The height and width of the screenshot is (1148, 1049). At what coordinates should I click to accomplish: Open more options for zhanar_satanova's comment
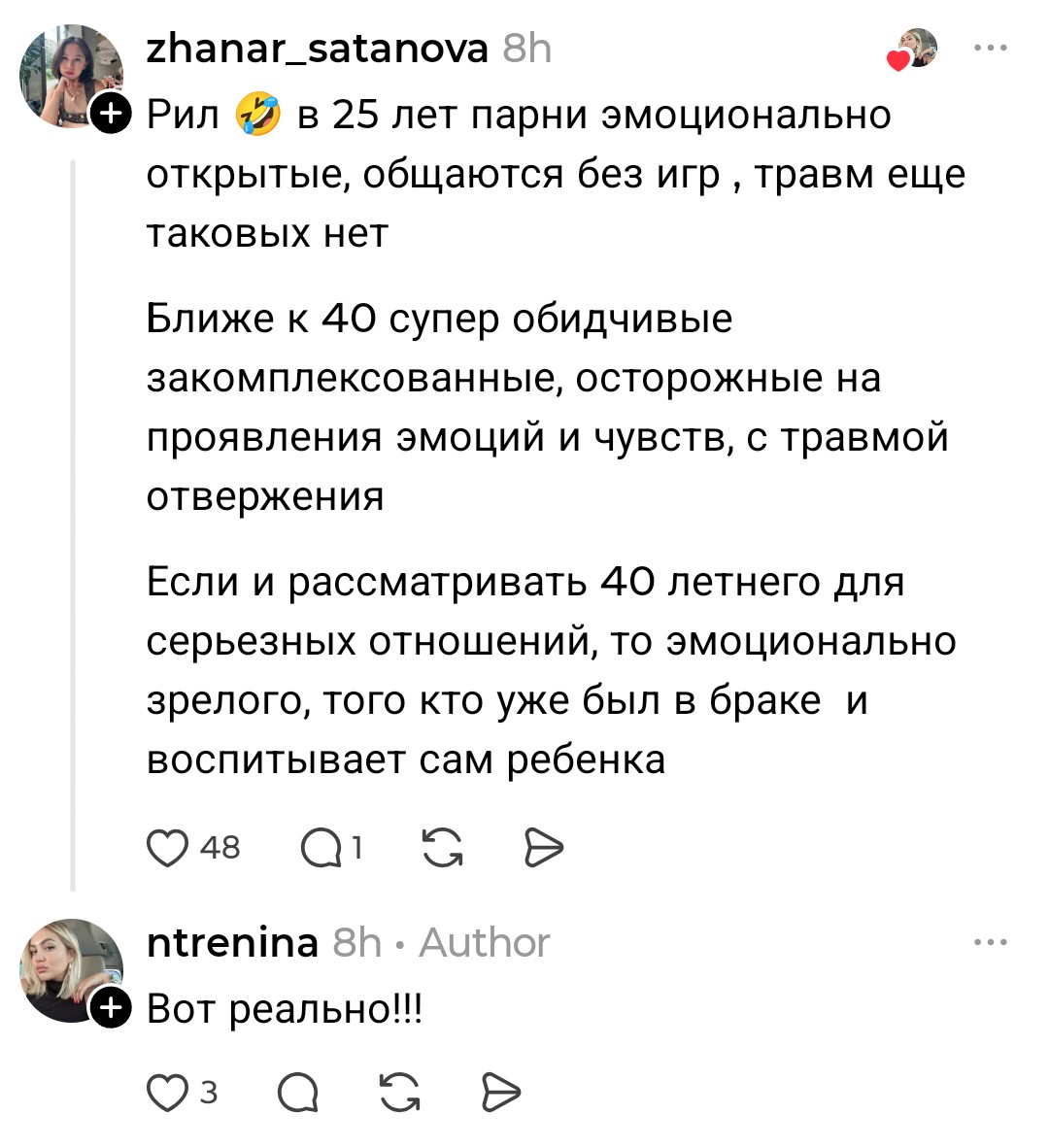(x=991, y=48)
